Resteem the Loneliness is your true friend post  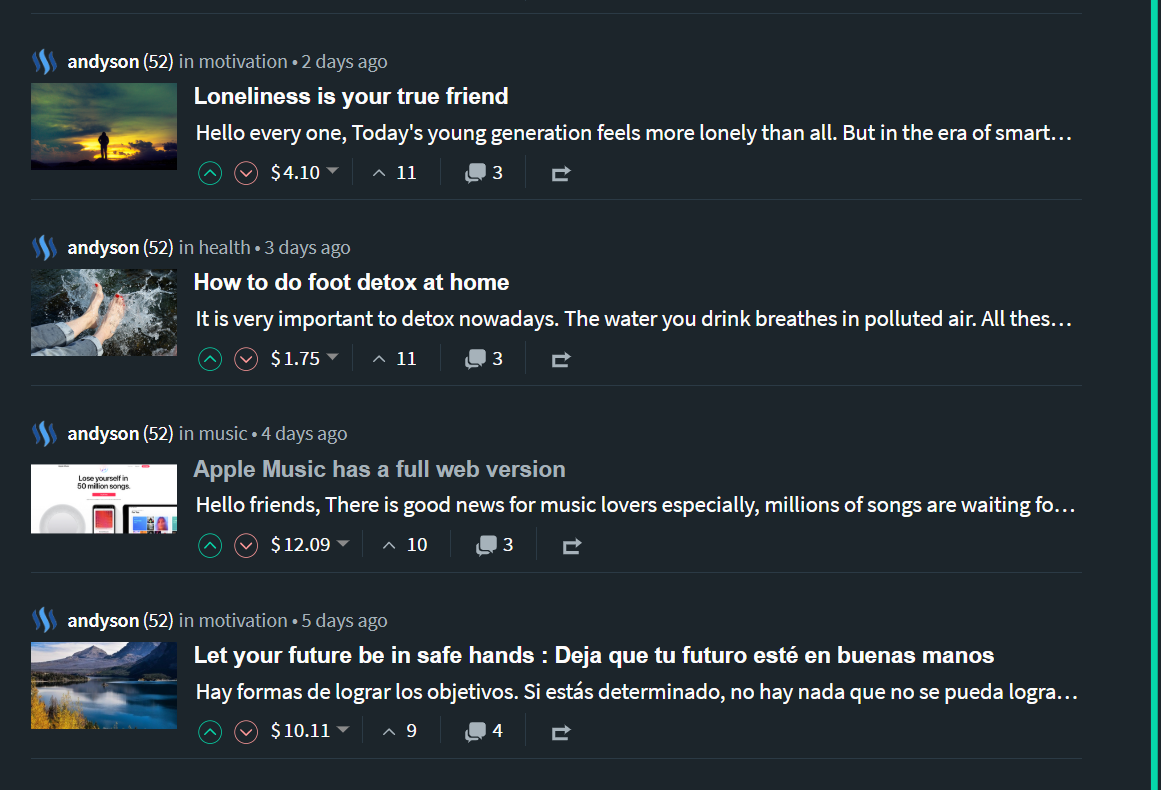[x=561, y=174]
